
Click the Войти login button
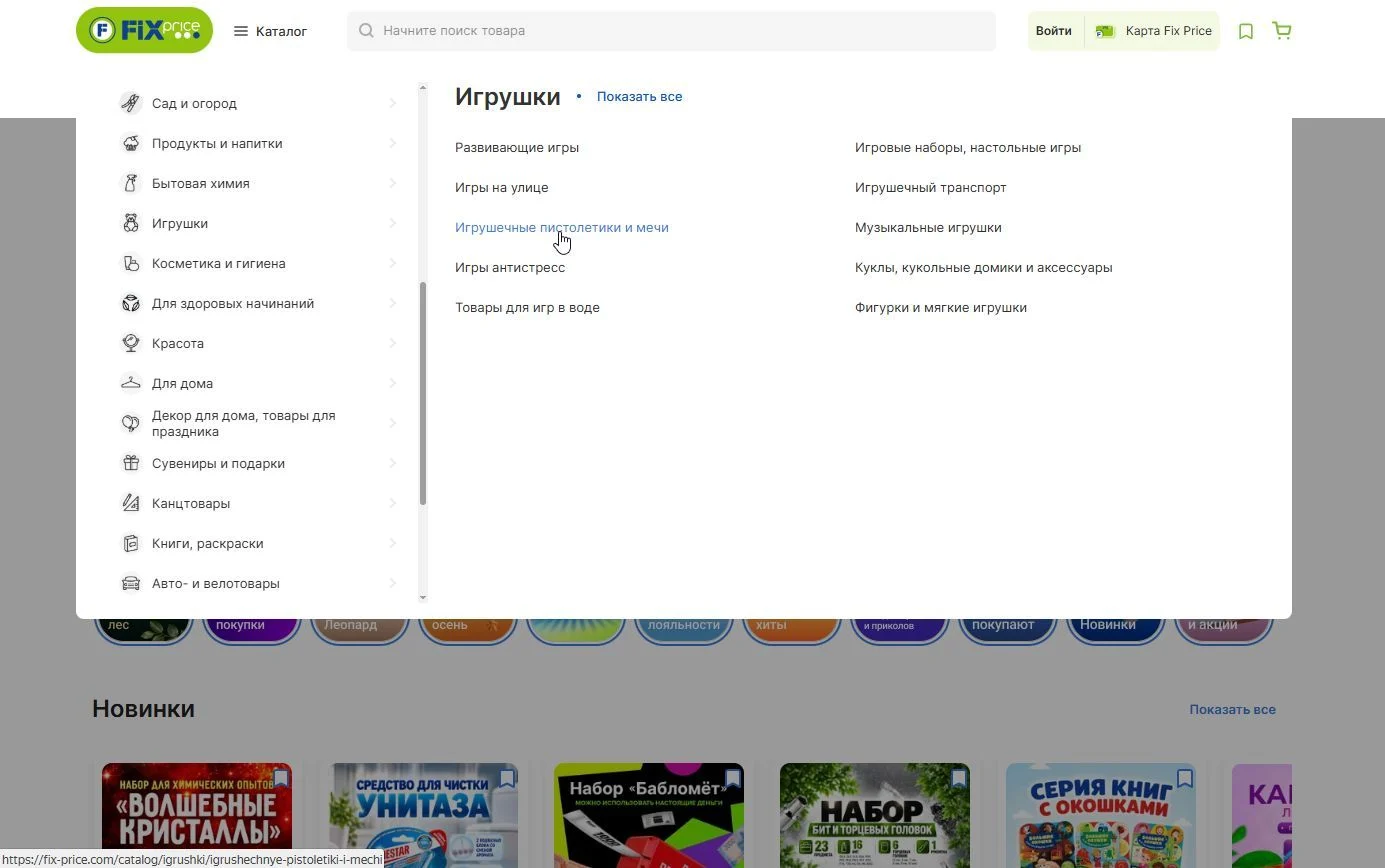[x=1053, y=31]
